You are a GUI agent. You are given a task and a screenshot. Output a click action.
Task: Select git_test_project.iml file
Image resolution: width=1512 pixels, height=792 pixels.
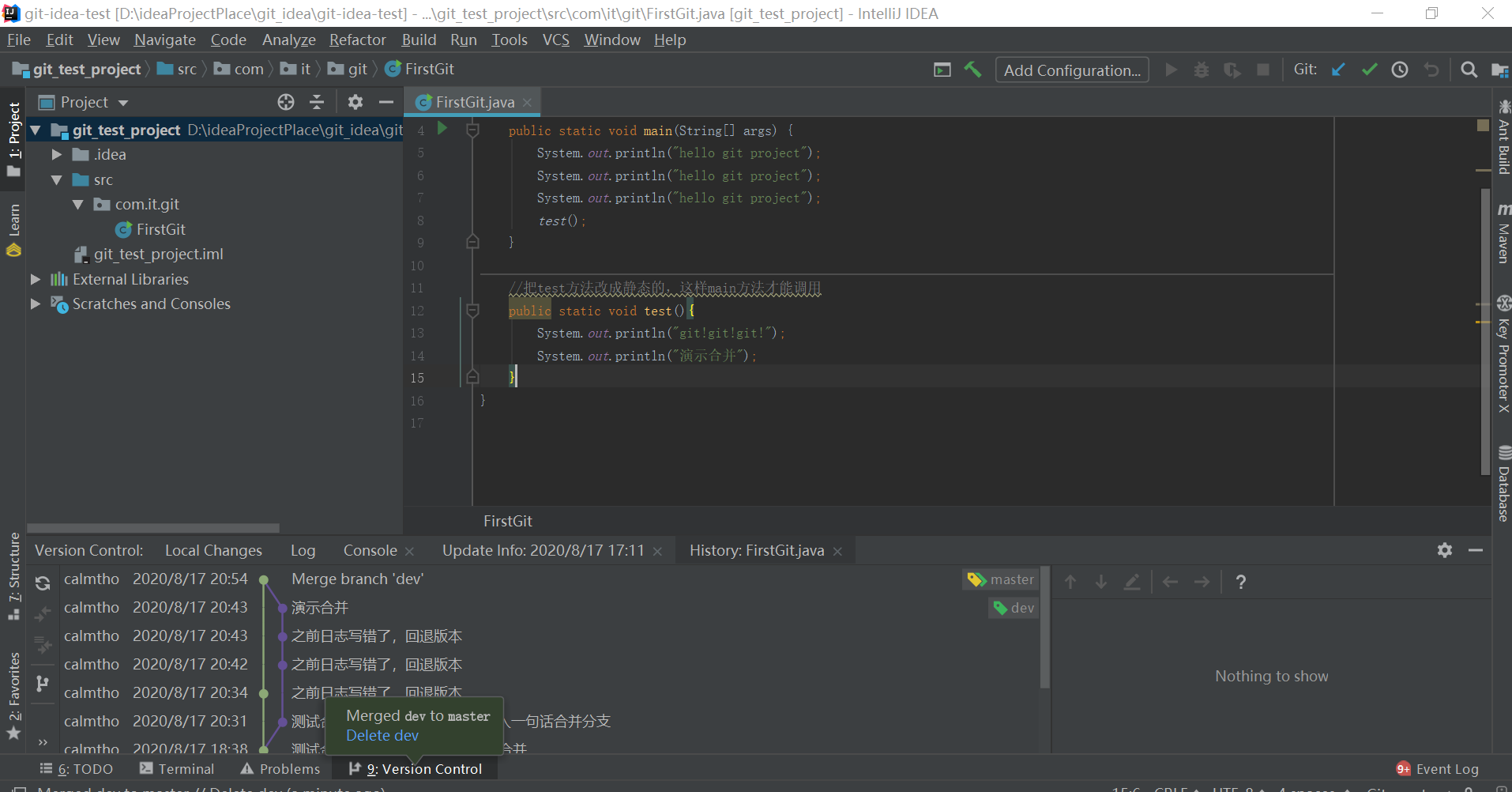pos(149,254)
